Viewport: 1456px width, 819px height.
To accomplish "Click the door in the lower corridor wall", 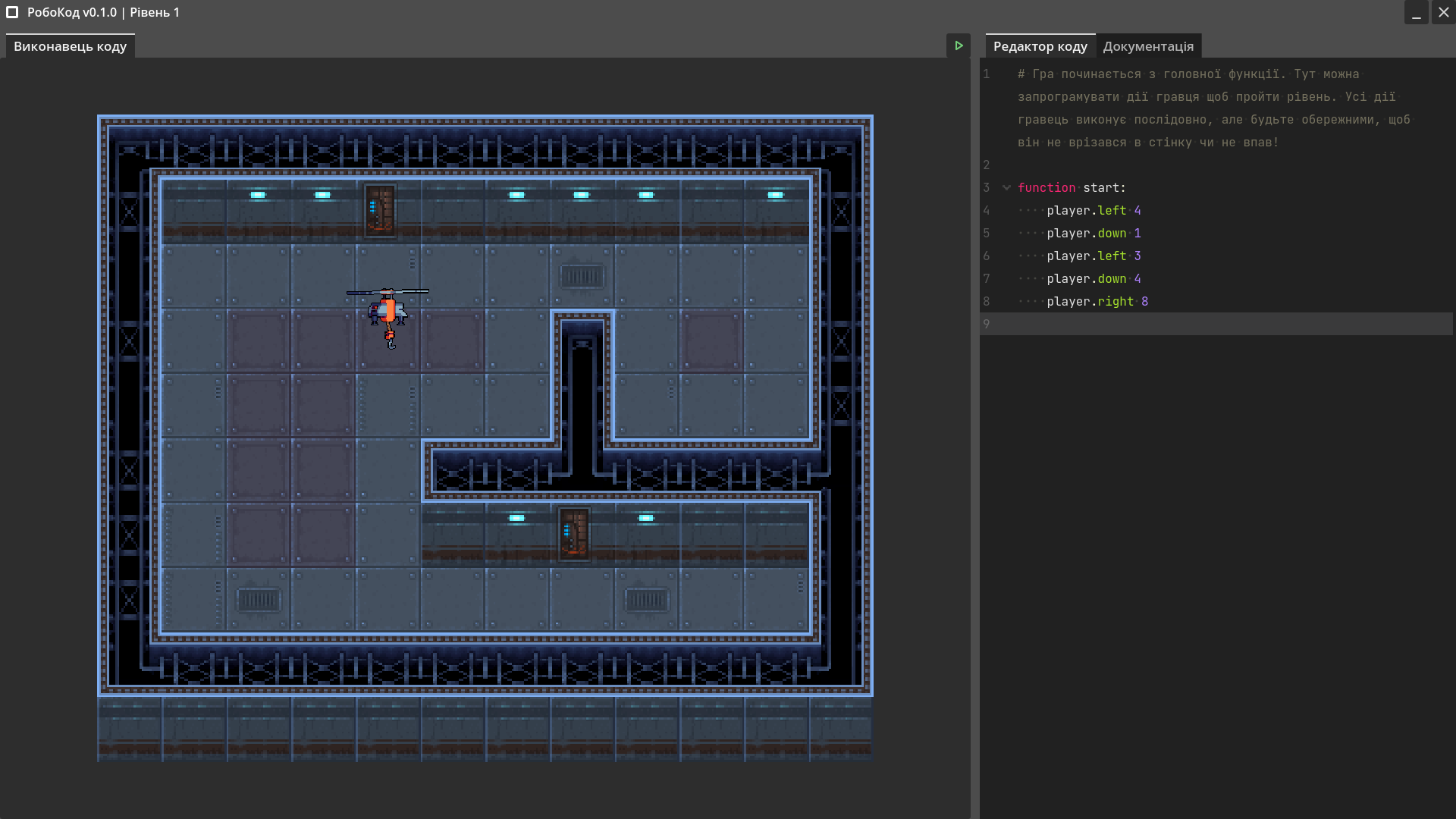I will (x=574, y=534).
